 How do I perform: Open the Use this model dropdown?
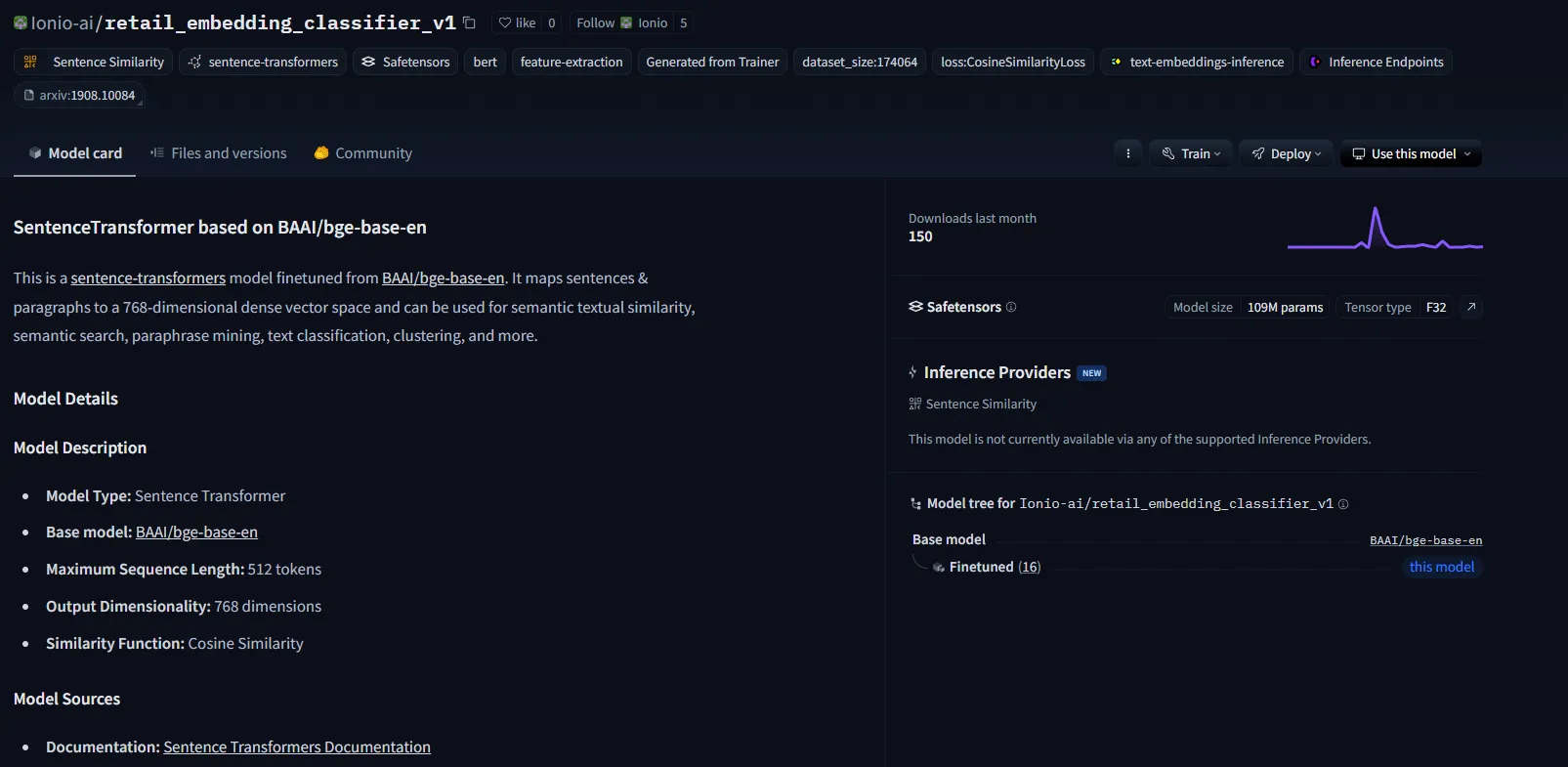[1411, 153]
